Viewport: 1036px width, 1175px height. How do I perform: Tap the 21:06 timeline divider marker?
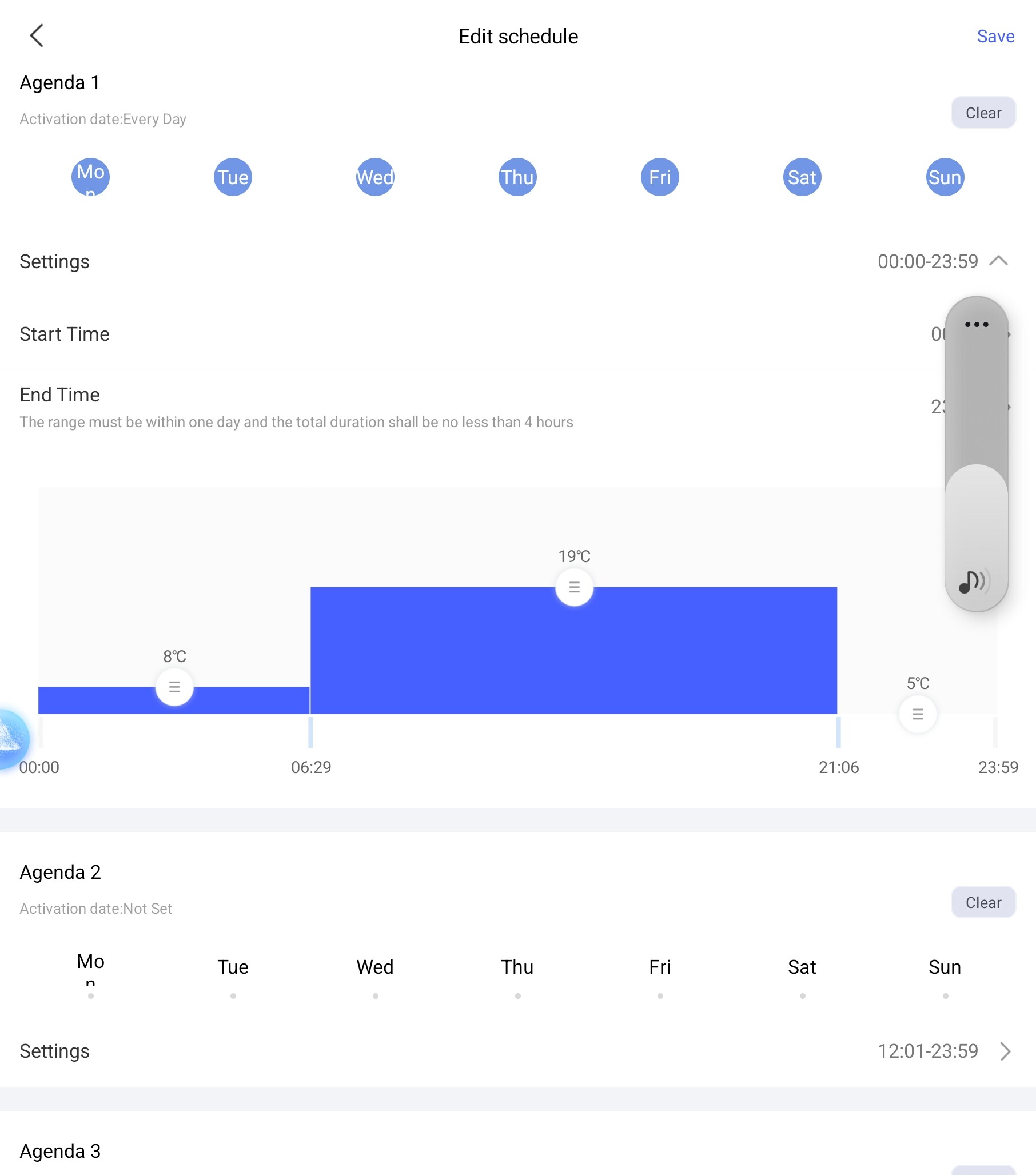[838, 732]
